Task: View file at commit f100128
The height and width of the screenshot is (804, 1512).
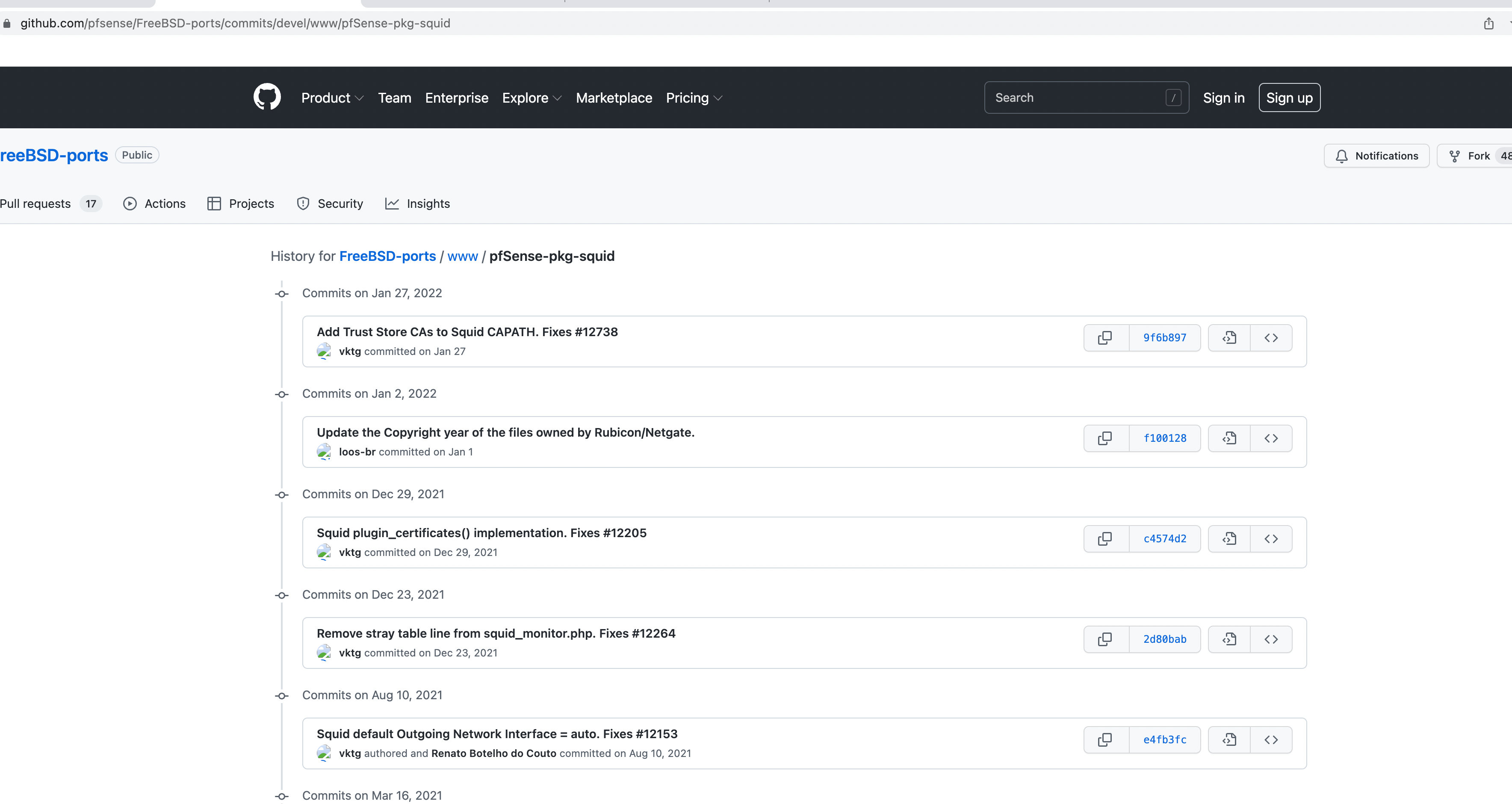Action: [x=1229, y=438]
